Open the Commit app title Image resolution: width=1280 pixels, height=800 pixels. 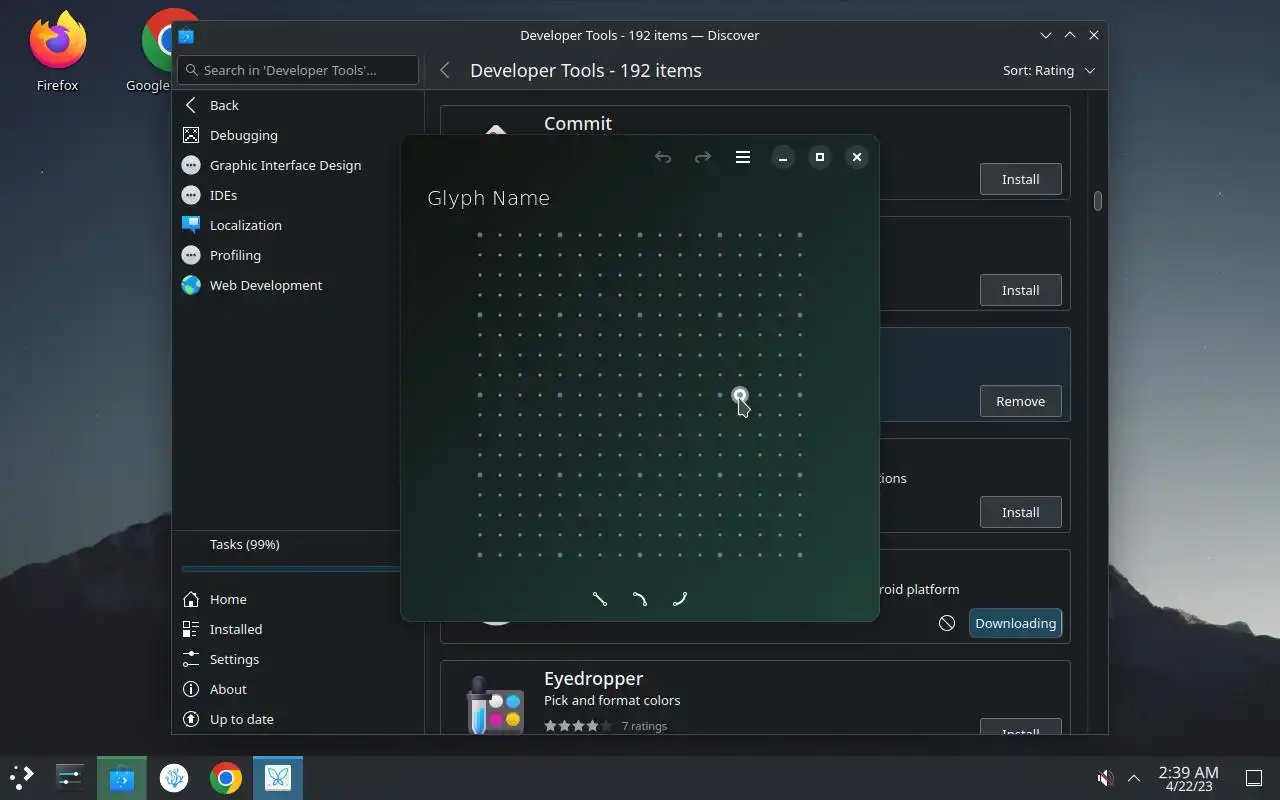pos(578,123)
